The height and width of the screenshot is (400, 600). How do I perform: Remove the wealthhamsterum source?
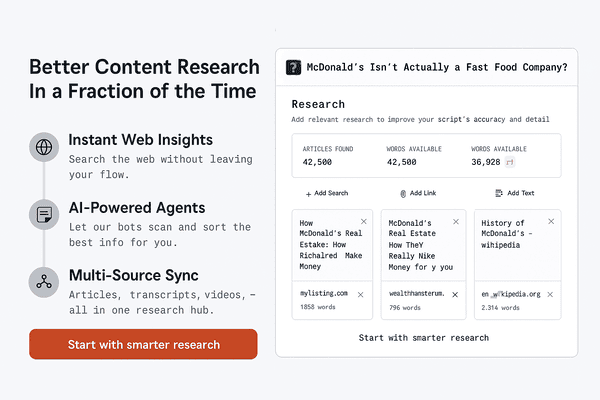[x=455, y=294]
